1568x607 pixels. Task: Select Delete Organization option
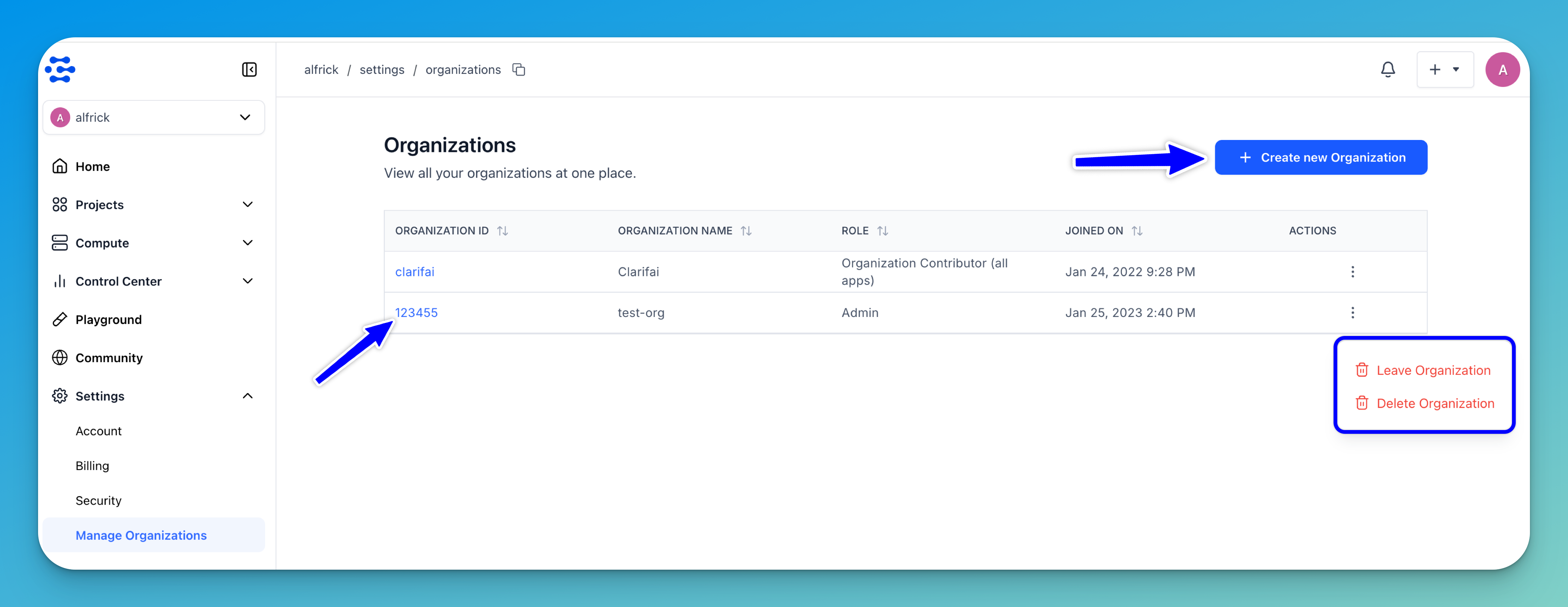pyautogui.click(x=1434, y=403)
